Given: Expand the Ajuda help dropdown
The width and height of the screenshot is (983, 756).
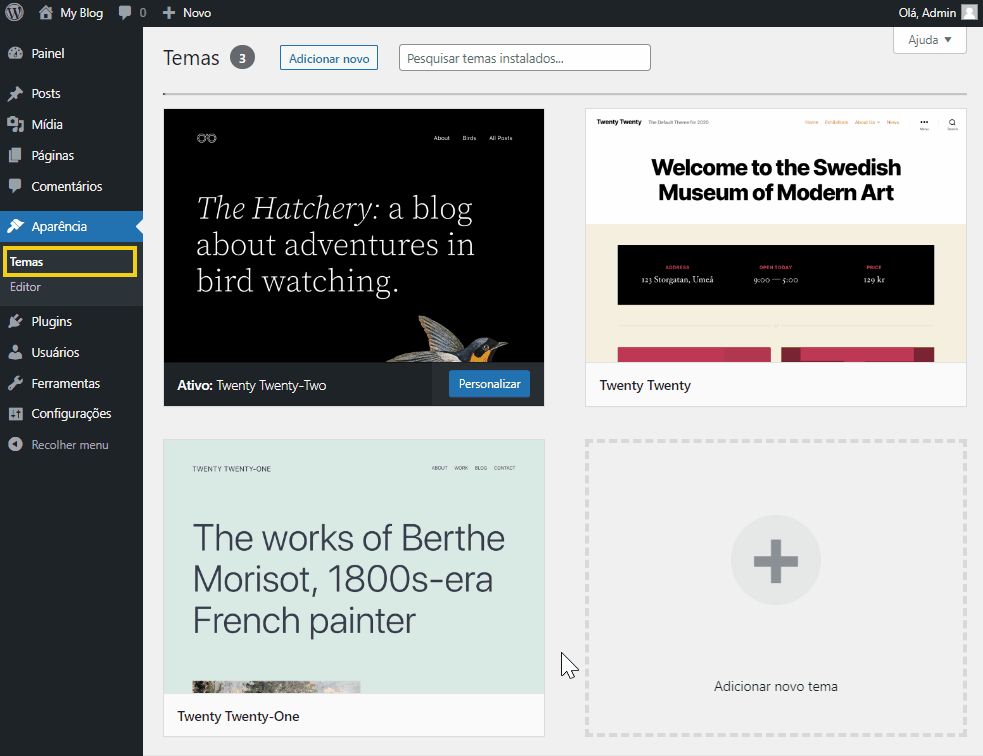Looking at the screenshot, I should pyautogui.click(x=930, y=40).
